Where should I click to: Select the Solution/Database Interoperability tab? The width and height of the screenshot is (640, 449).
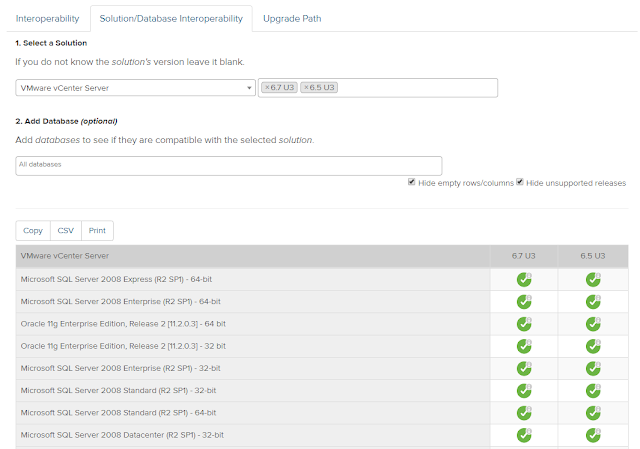(x=171, y=19)
